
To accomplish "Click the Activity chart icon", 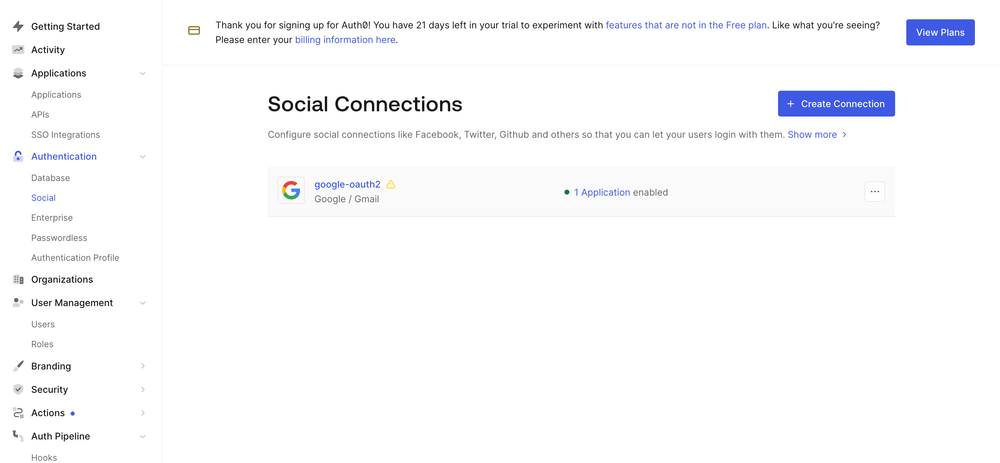I will pos(18,49).
